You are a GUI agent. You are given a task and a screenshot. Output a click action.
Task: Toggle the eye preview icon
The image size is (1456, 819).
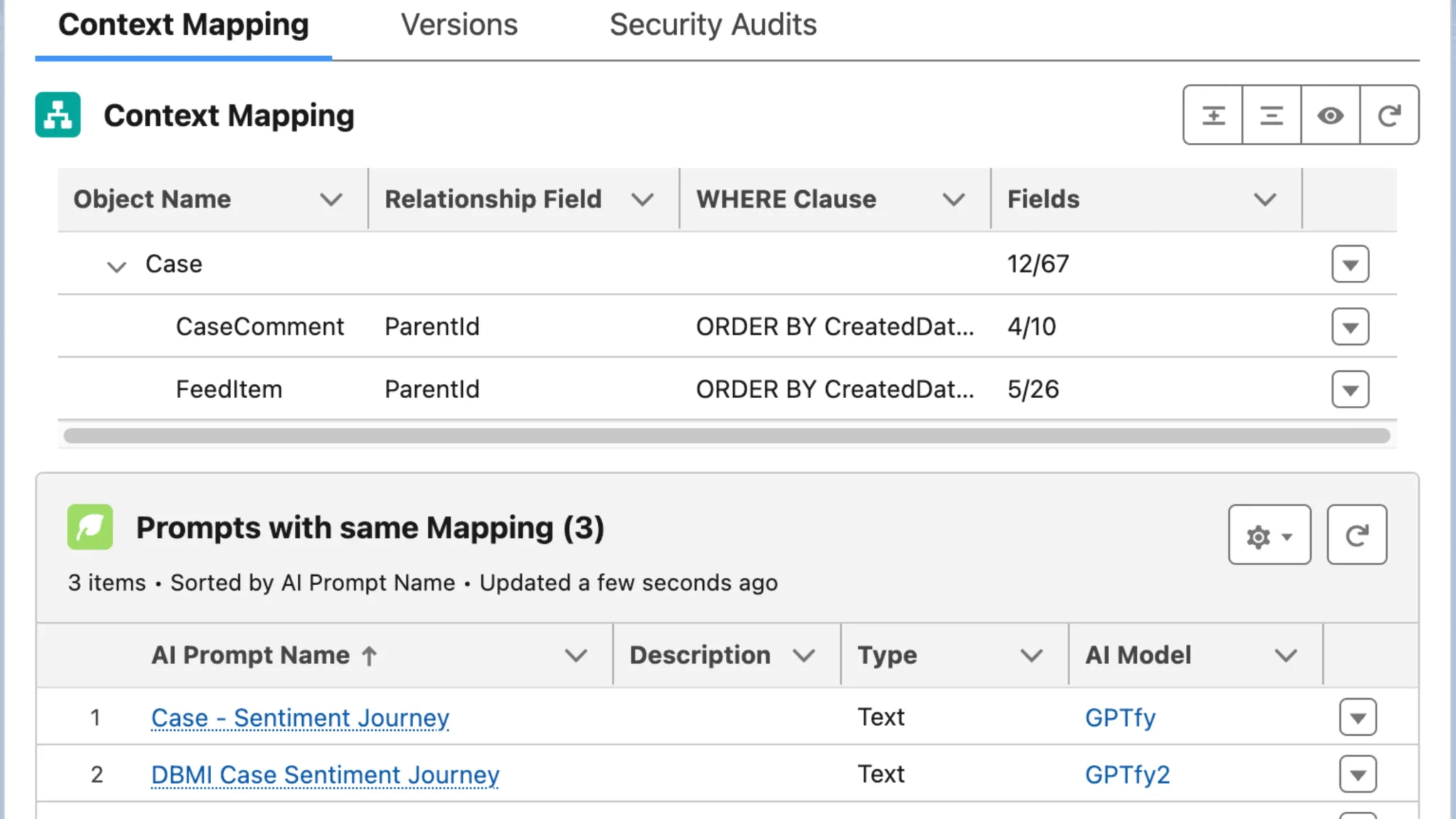click(1330, 115)
